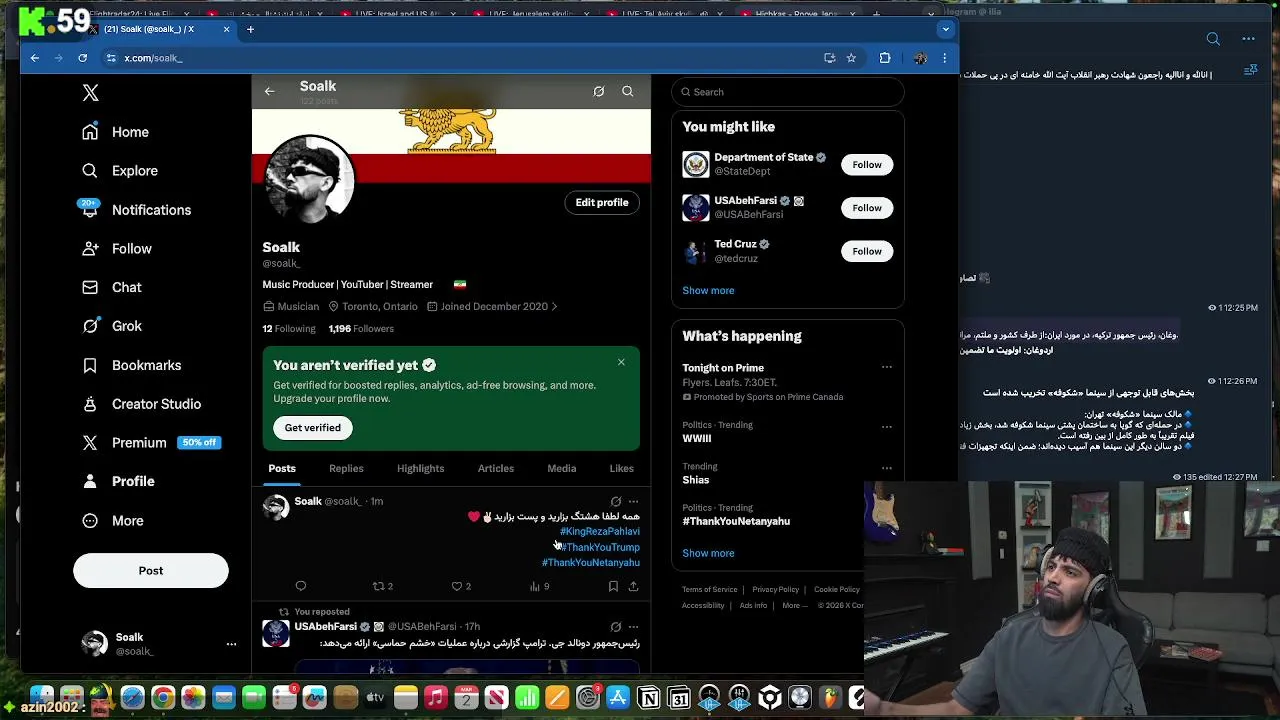View the 1,196 Followers list
Image resolution: width=1280 pixels, height=720 pixels.
tap(361, 329)
